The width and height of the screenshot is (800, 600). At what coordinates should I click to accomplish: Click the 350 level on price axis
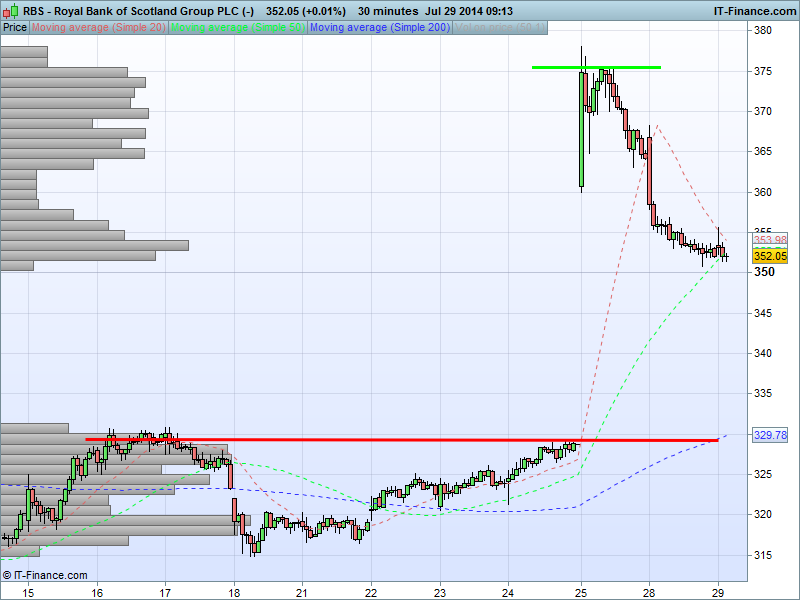tap(765, 272)
